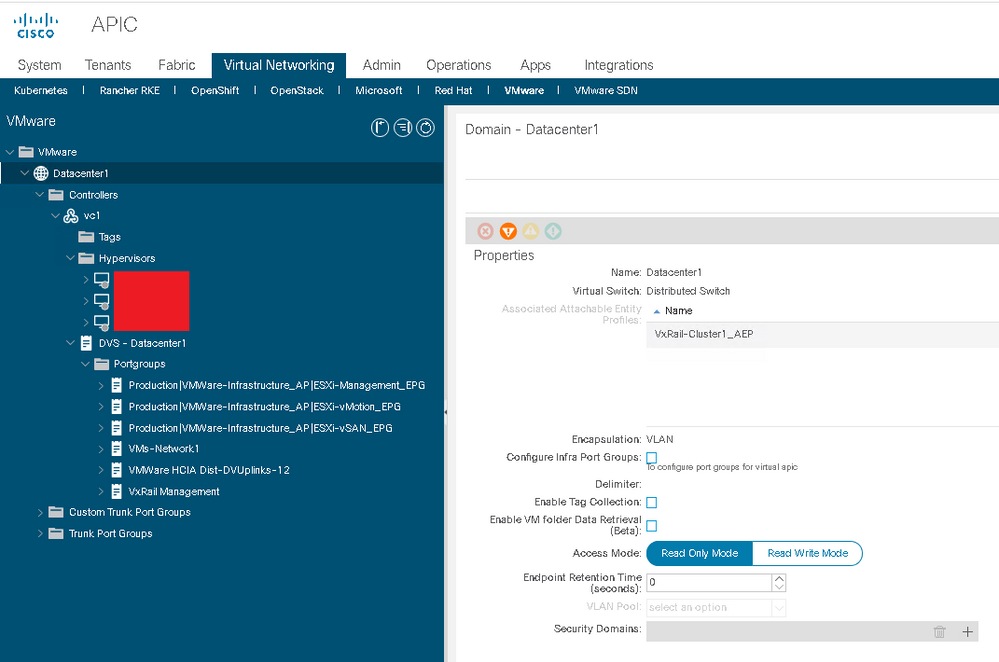Click the vc1 controller icon

(x=71, y=216)
